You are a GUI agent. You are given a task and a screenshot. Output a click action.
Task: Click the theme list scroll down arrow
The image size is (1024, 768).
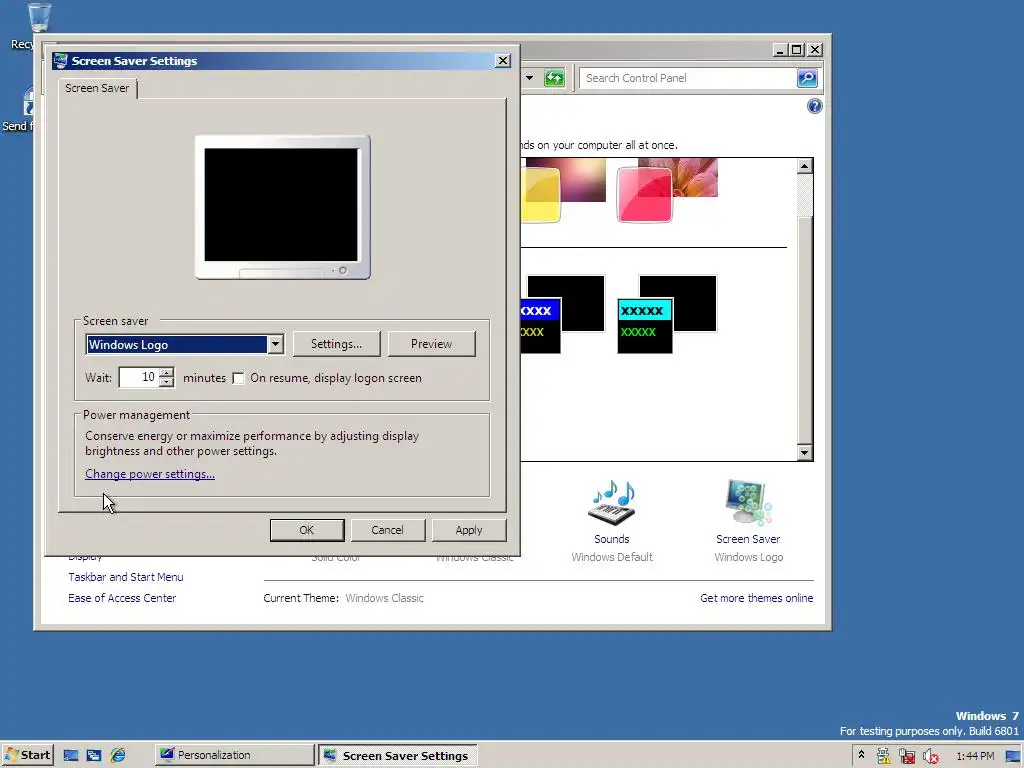point(805,453)
